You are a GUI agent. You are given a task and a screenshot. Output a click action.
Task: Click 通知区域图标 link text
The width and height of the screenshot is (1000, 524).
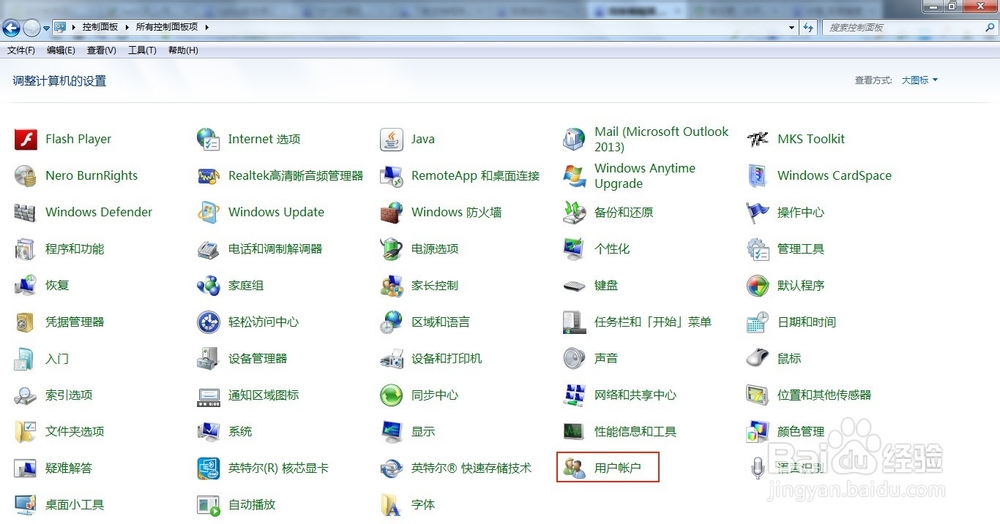click(263, 395)
